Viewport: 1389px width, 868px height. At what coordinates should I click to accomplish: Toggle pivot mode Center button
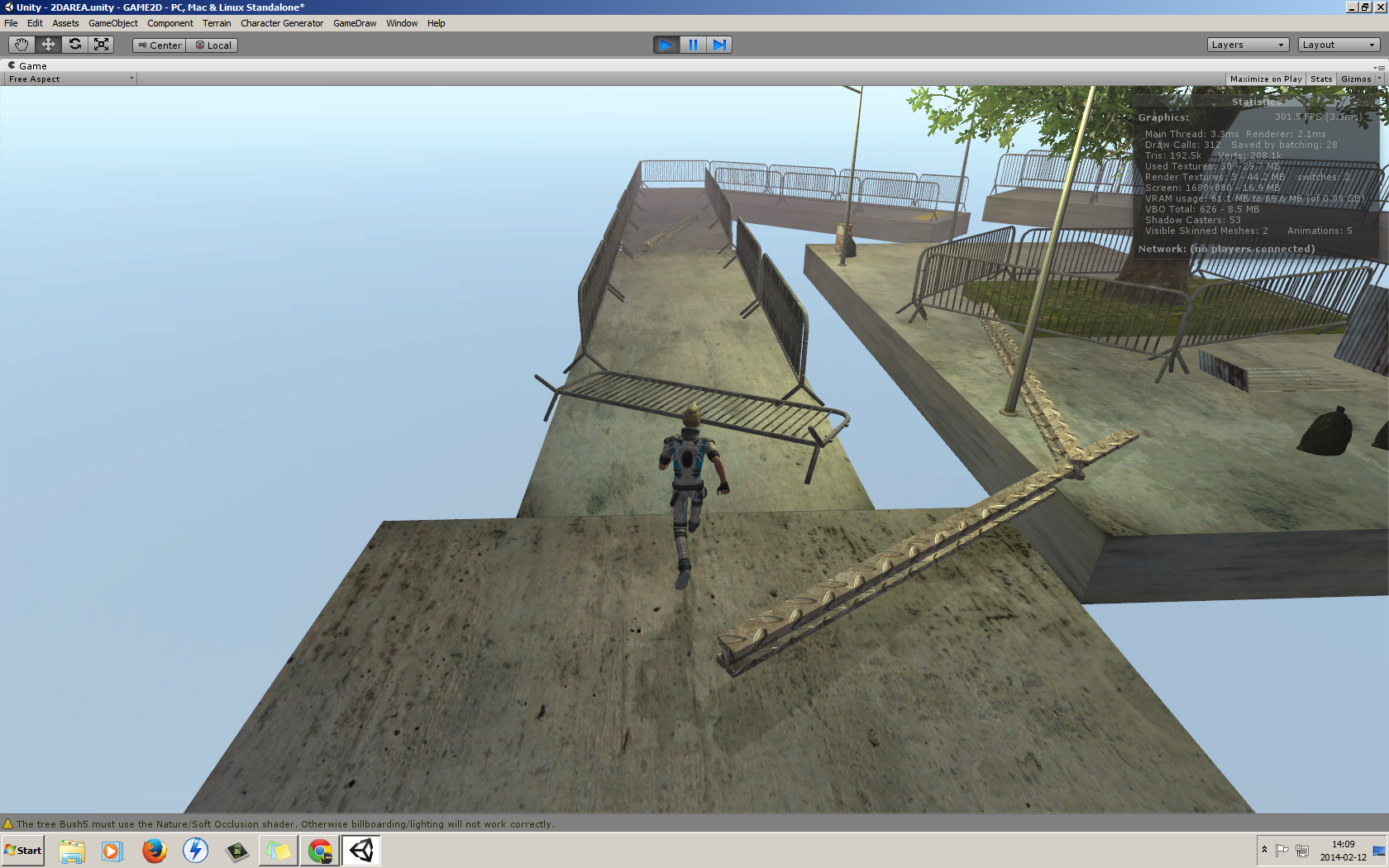(x=160, y=45)
